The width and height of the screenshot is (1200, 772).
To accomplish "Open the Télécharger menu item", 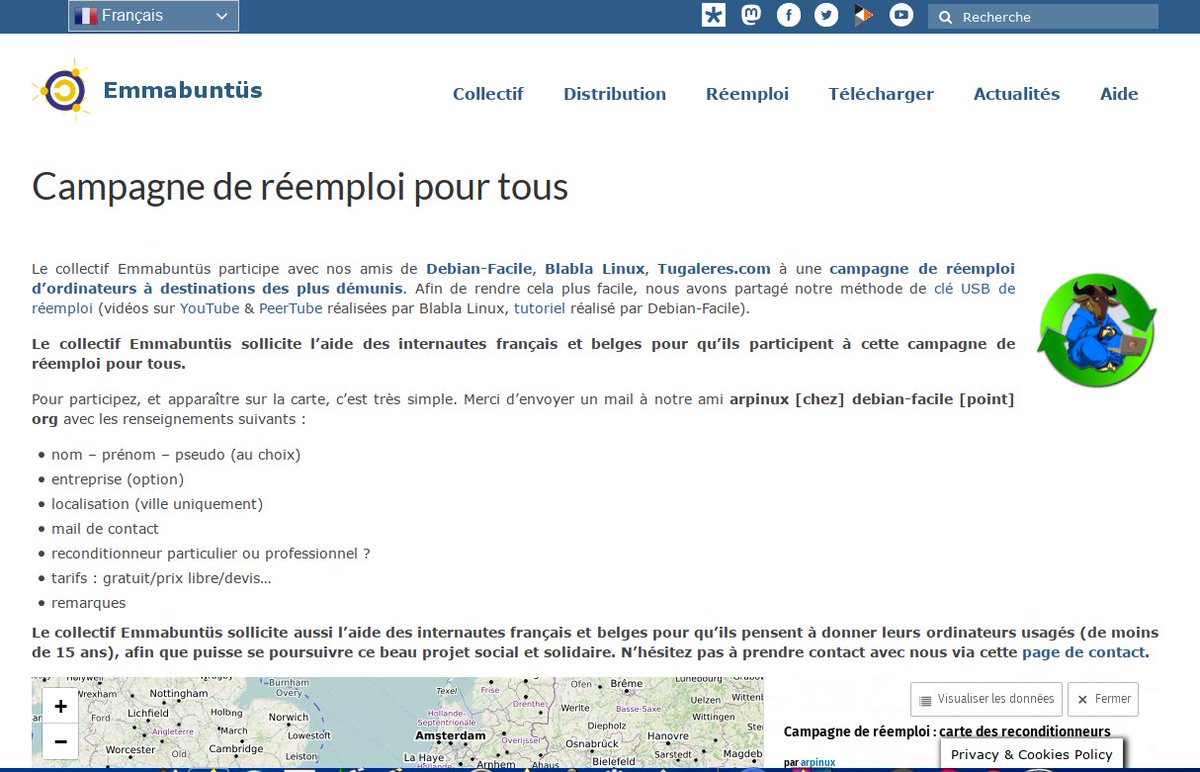I will click(x=880, y=94).
